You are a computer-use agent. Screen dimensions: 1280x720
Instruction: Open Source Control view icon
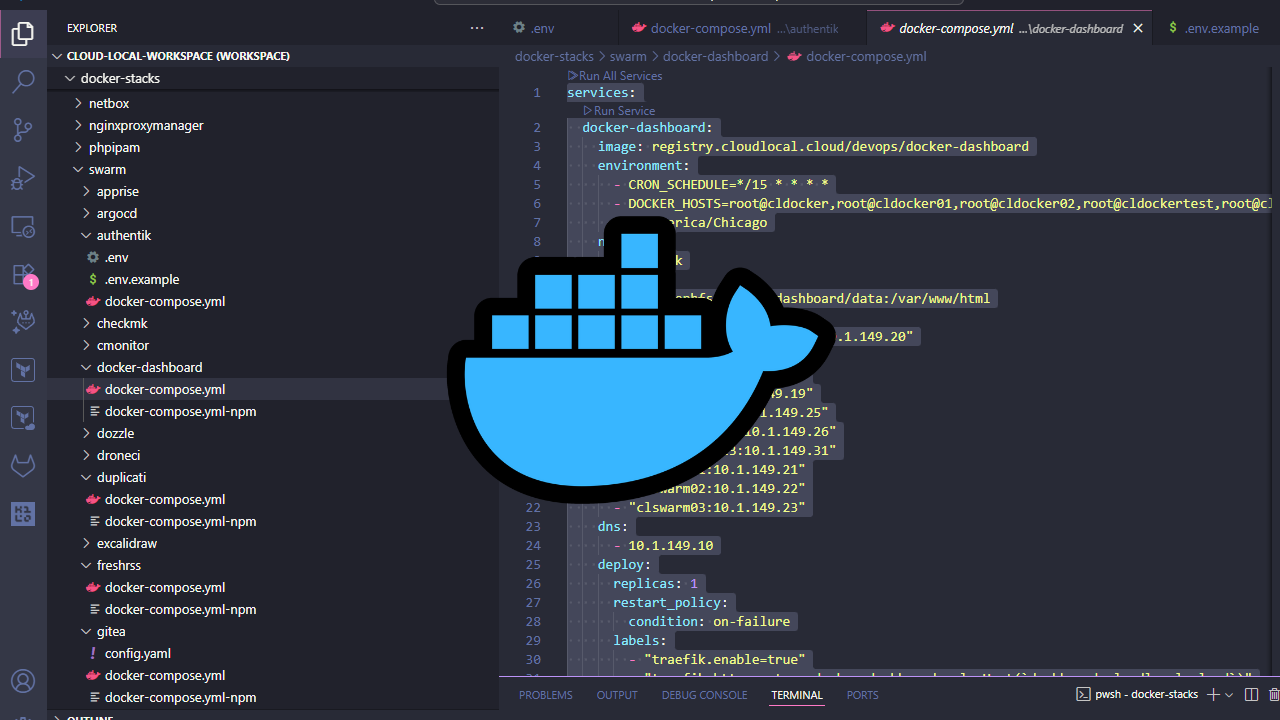click(x=23, y=130)
